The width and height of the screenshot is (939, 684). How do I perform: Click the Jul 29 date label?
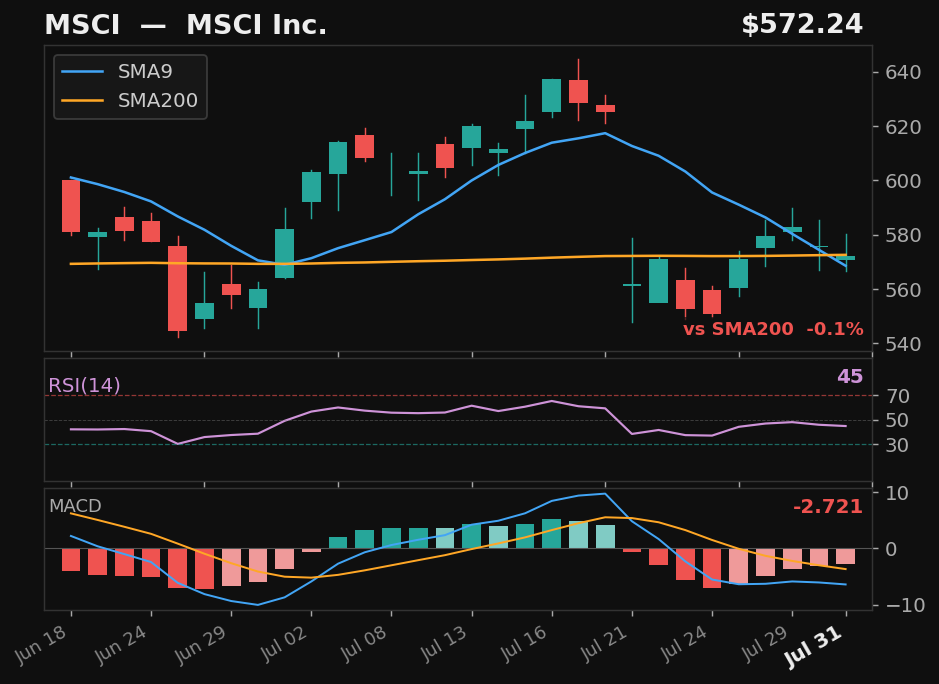point(764,644)
